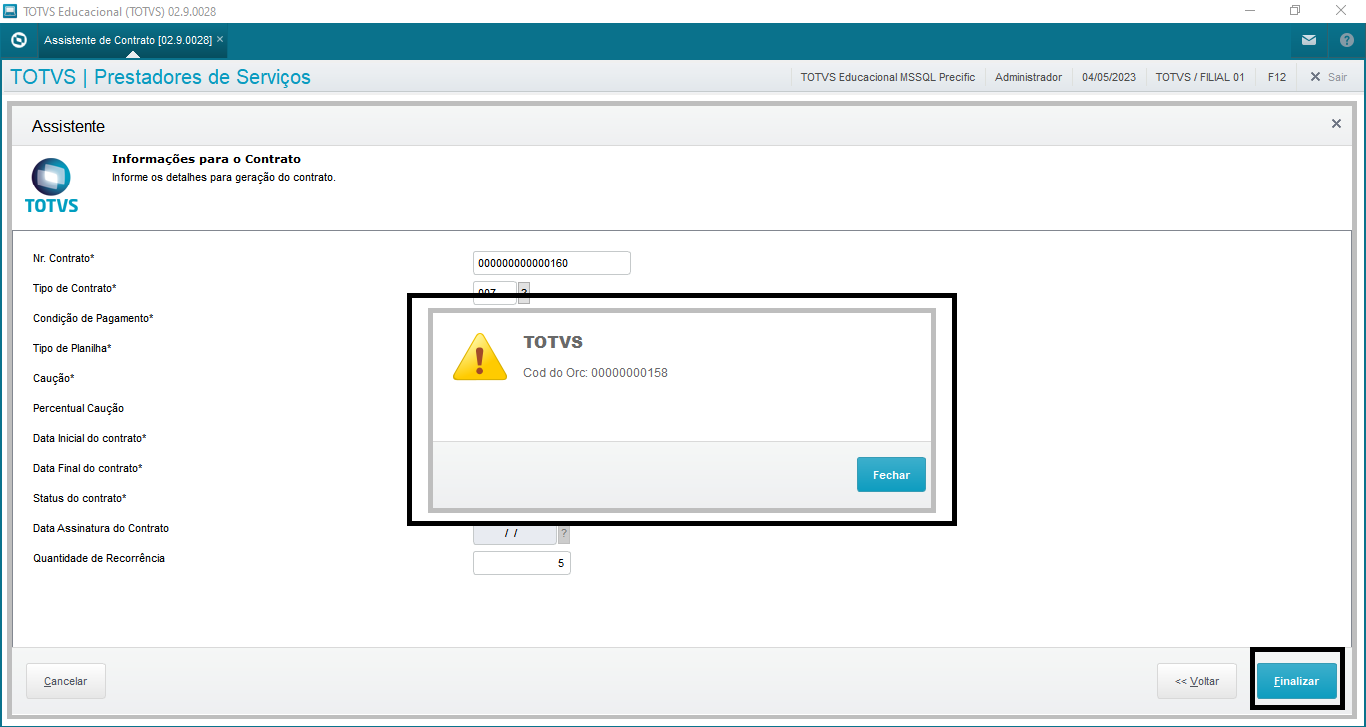Go back with the << Voltar button
This screenshot has height=727, width=1366.
tap(1197, 681)
